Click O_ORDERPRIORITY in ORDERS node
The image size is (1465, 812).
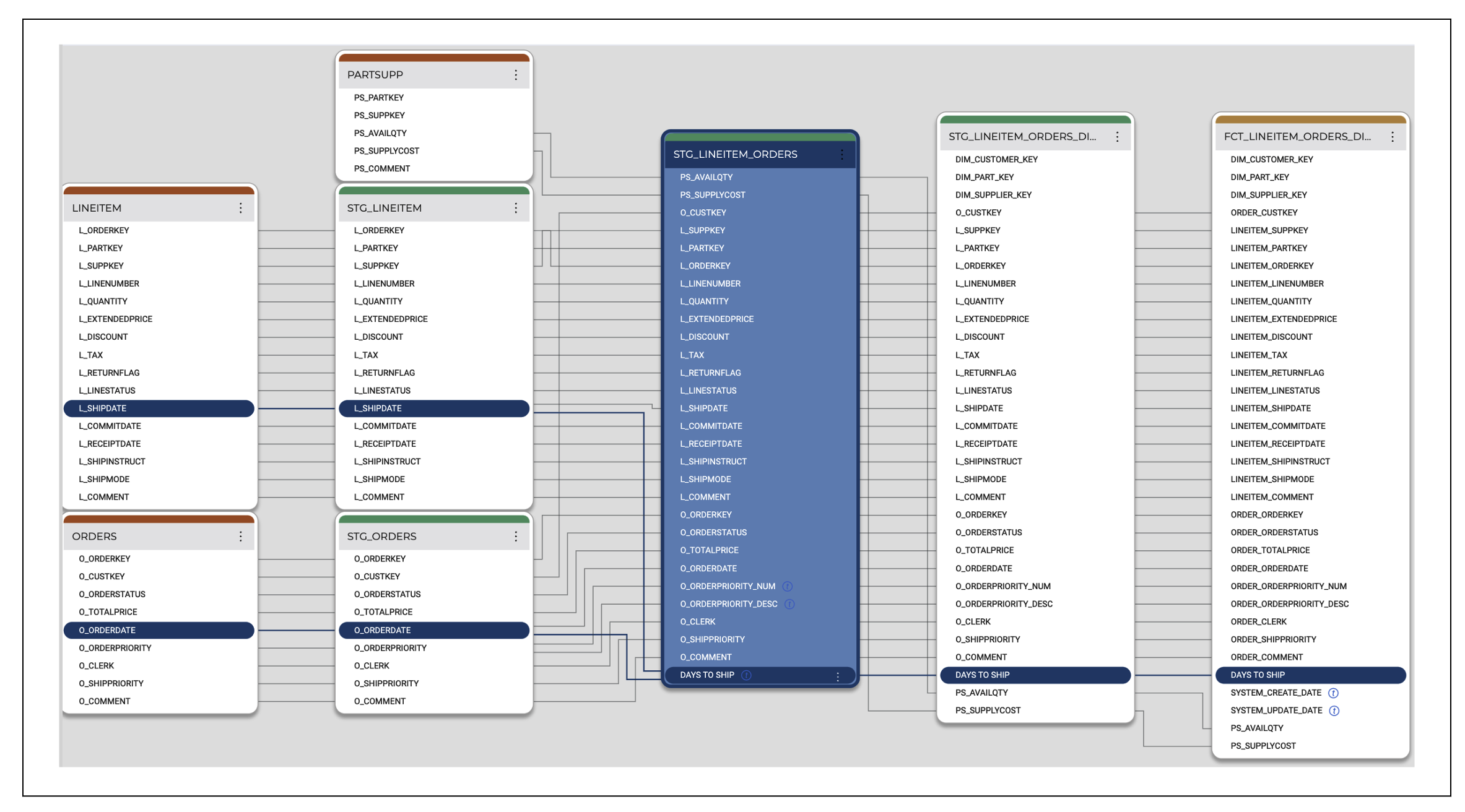click(x=115, y=649)
